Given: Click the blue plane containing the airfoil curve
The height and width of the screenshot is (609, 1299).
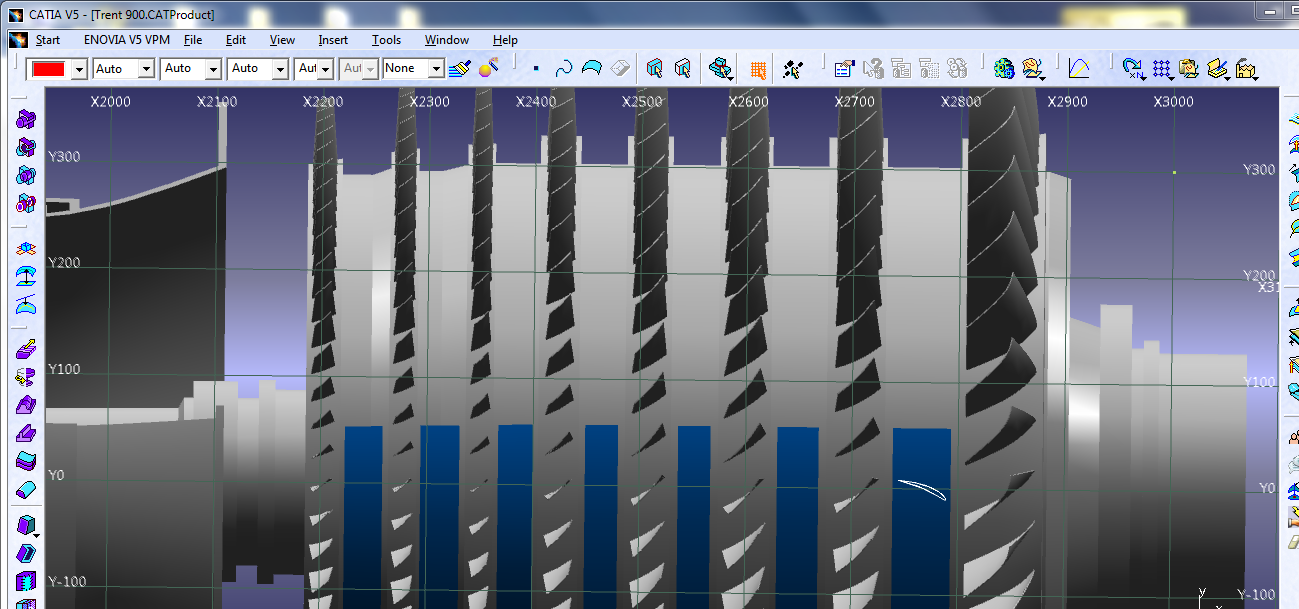Looking at the screenshot, I should pos(921,540).
